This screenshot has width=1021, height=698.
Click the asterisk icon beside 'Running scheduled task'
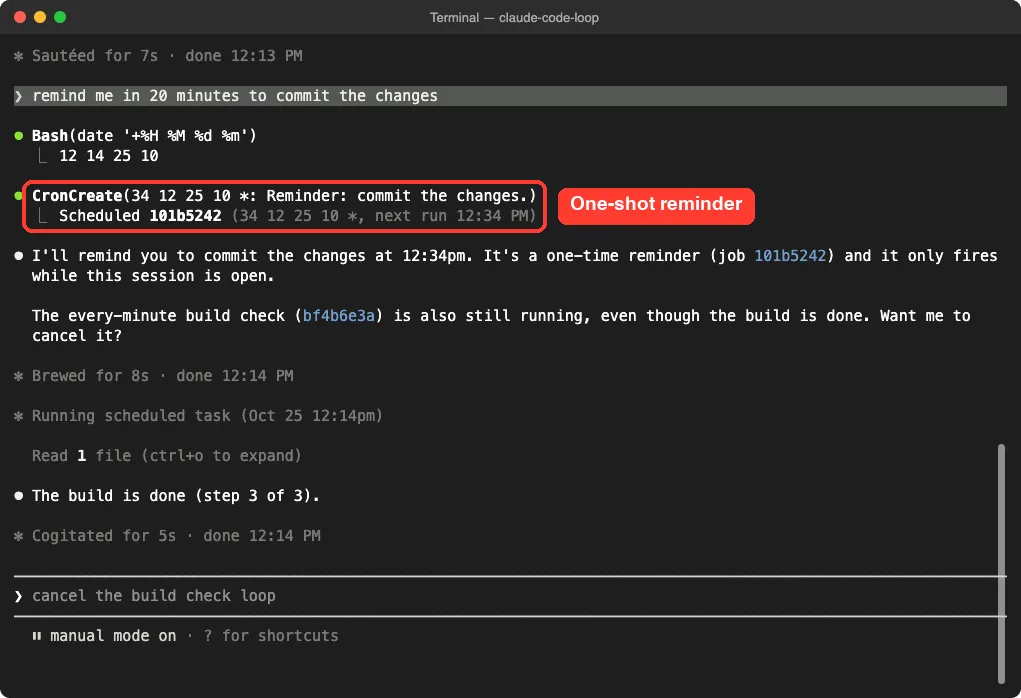tap(18, 416)
